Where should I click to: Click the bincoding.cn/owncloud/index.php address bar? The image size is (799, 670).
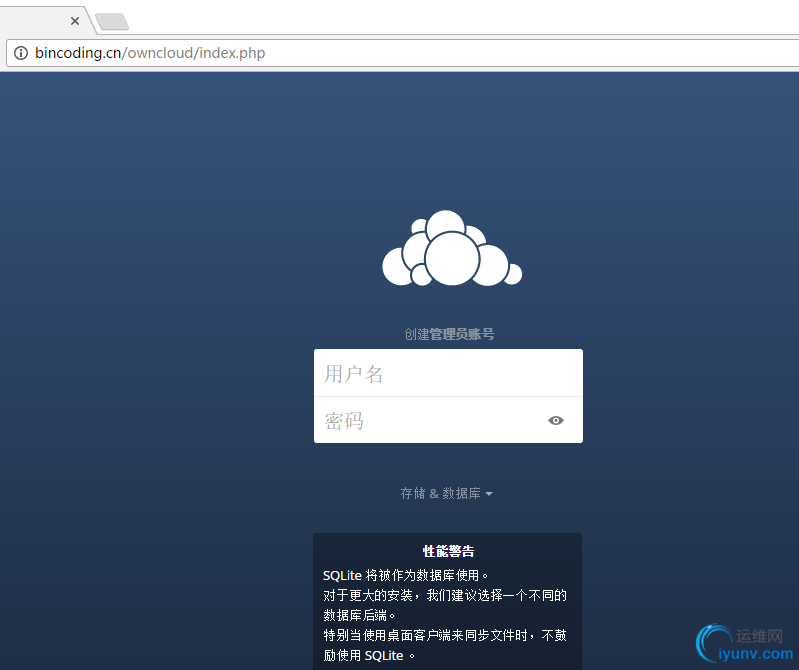[x=403, y=53]
